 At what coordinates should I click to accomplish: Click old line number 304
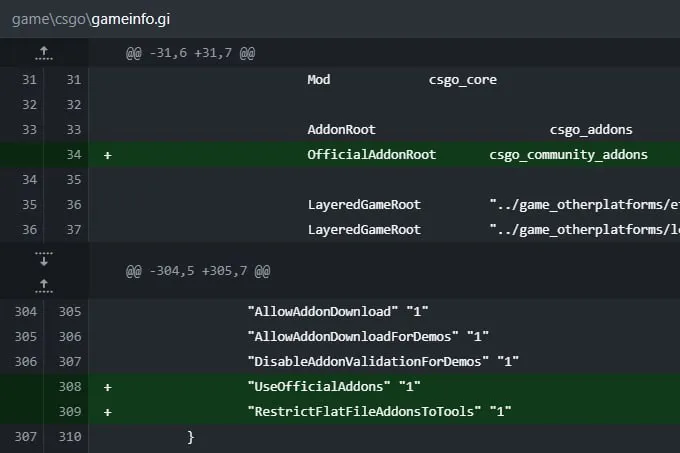click(x=26, y=312)
